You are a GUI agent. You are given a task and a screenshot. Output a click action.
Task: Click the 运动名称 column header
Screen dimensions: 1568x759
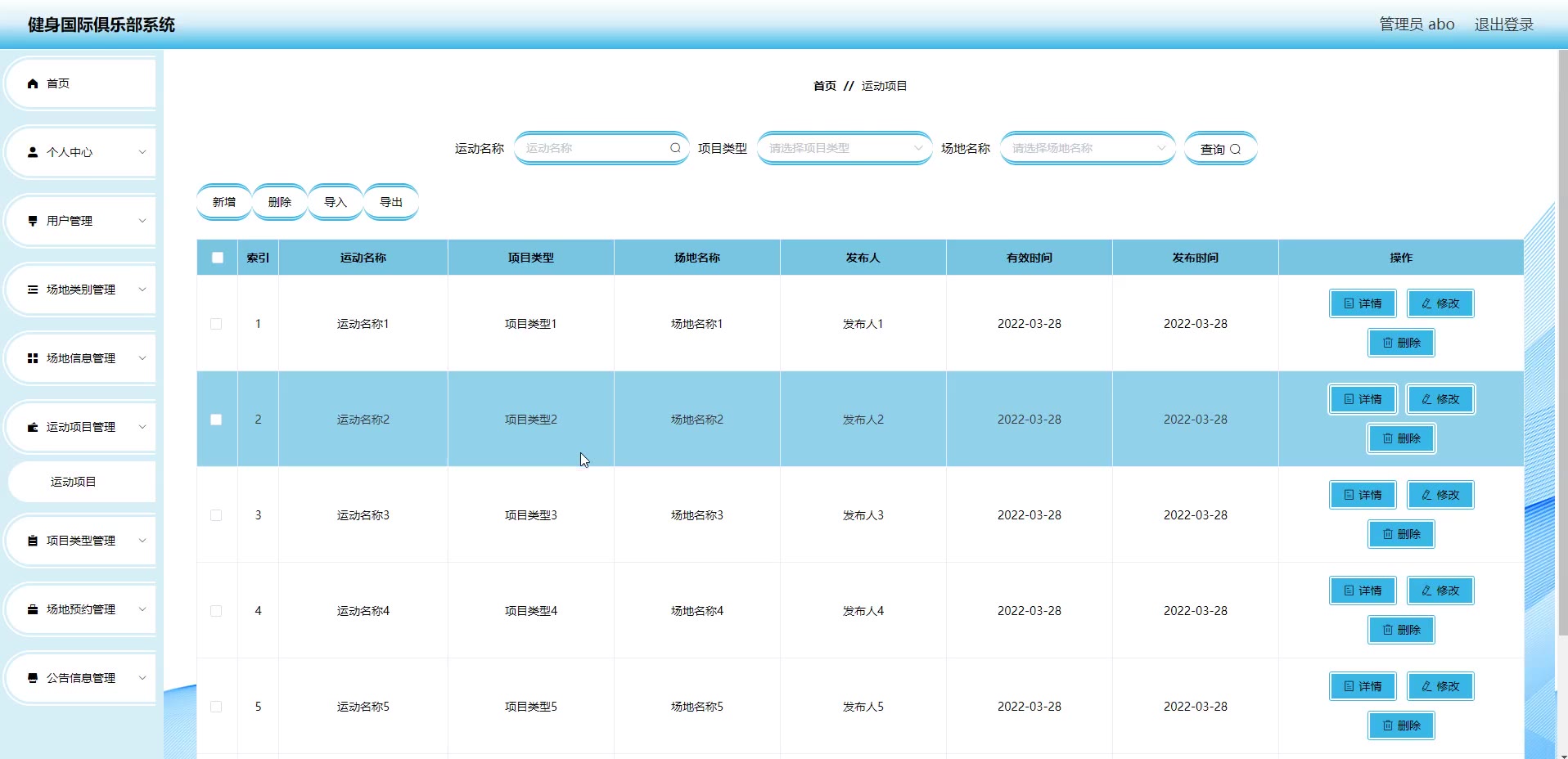coord(363,258)
